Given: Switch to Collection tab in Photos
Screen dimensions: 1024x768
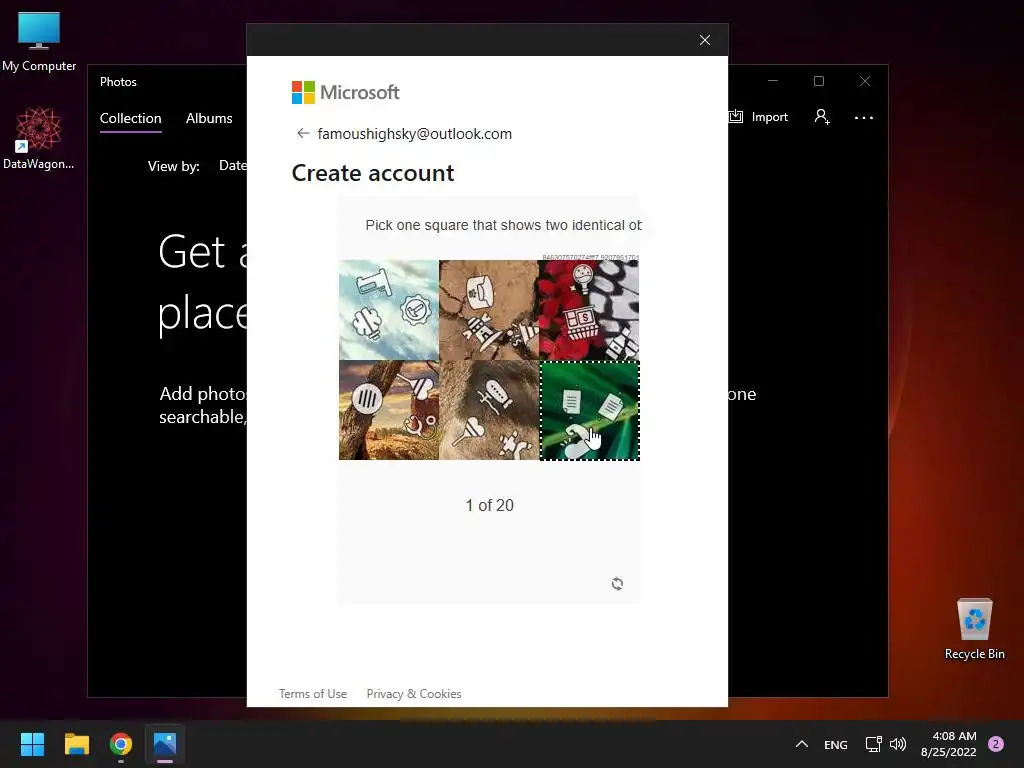Looking at the screenshot, I should tap(131, 118).
